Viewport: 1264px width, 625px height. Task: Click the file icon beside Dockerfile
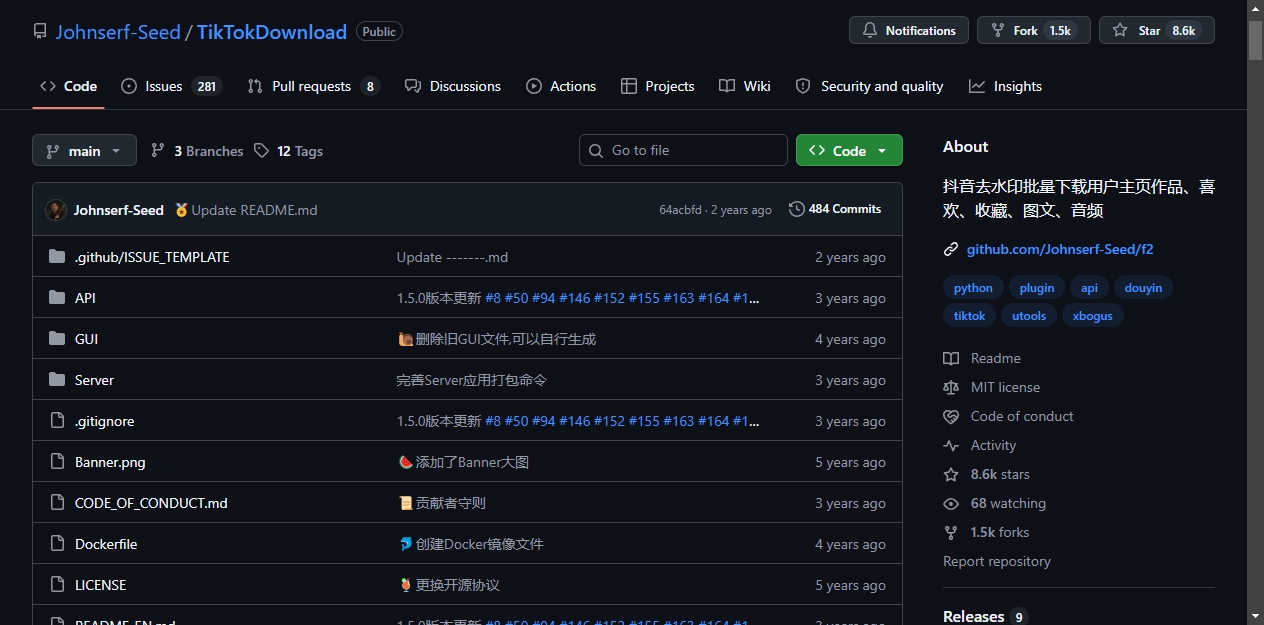[x=57, y=544]
